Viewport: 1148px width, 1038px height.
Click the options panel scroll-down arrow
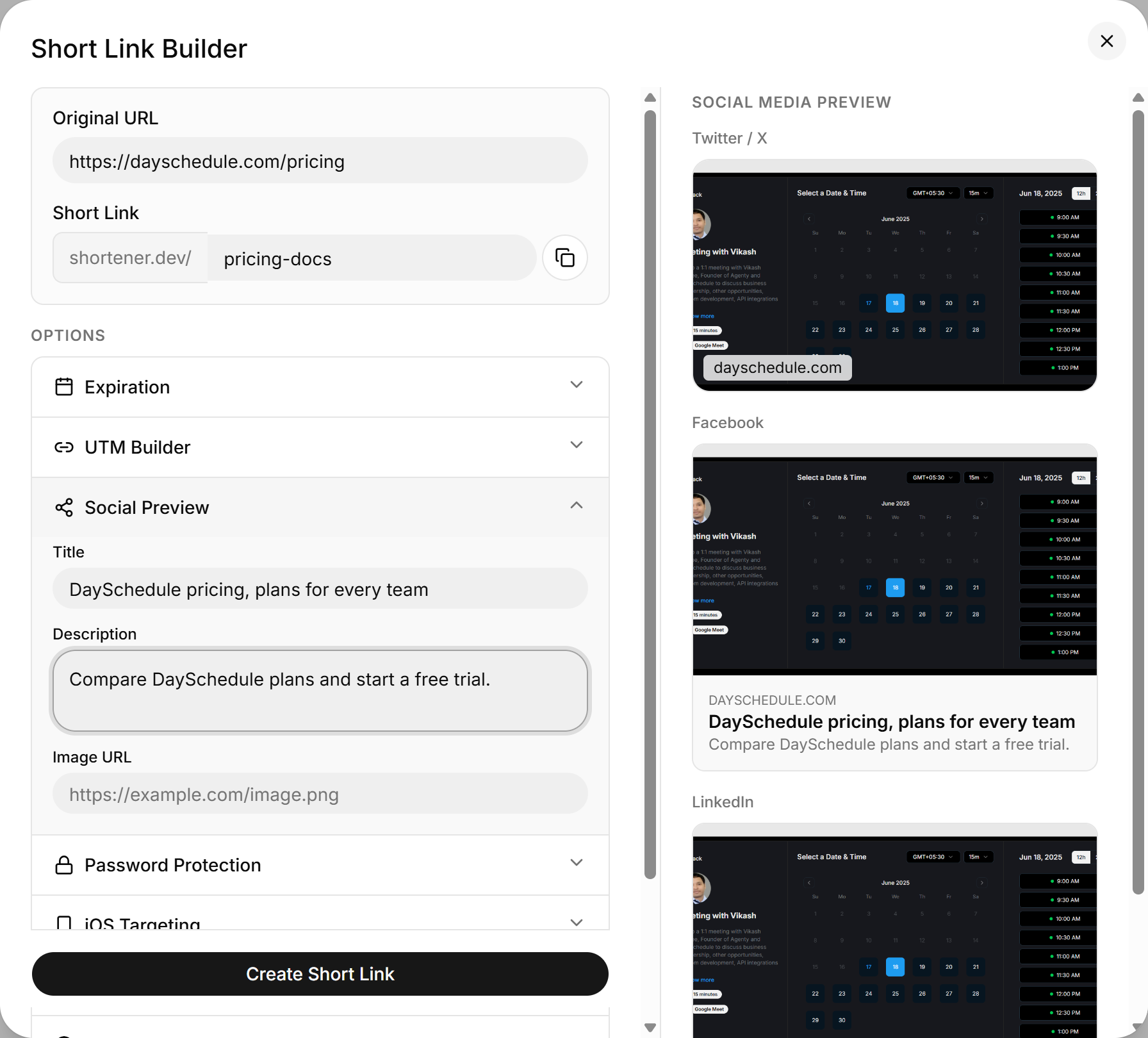tap(650, 1027)
